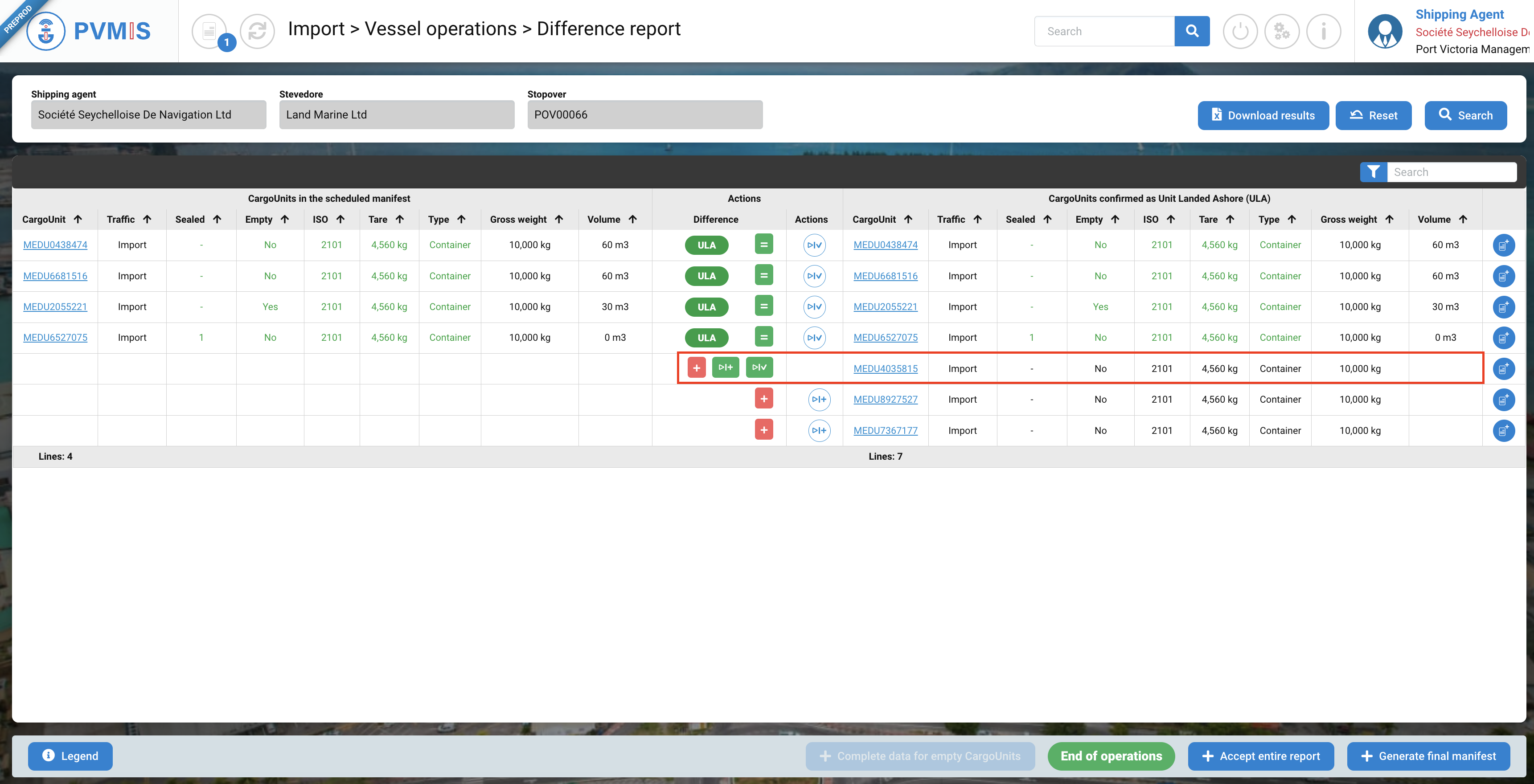
Task: Click red plus button on MEDU8927527 row
Action: pos(763,399)
